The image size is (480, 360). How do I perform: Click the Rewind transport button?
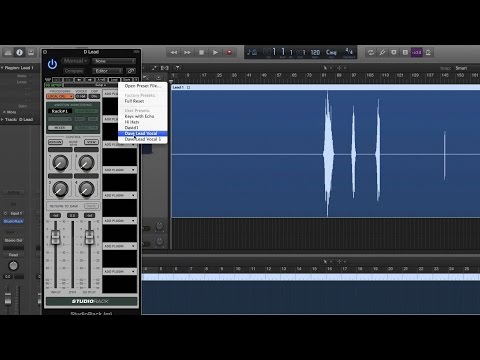point(174,52)
